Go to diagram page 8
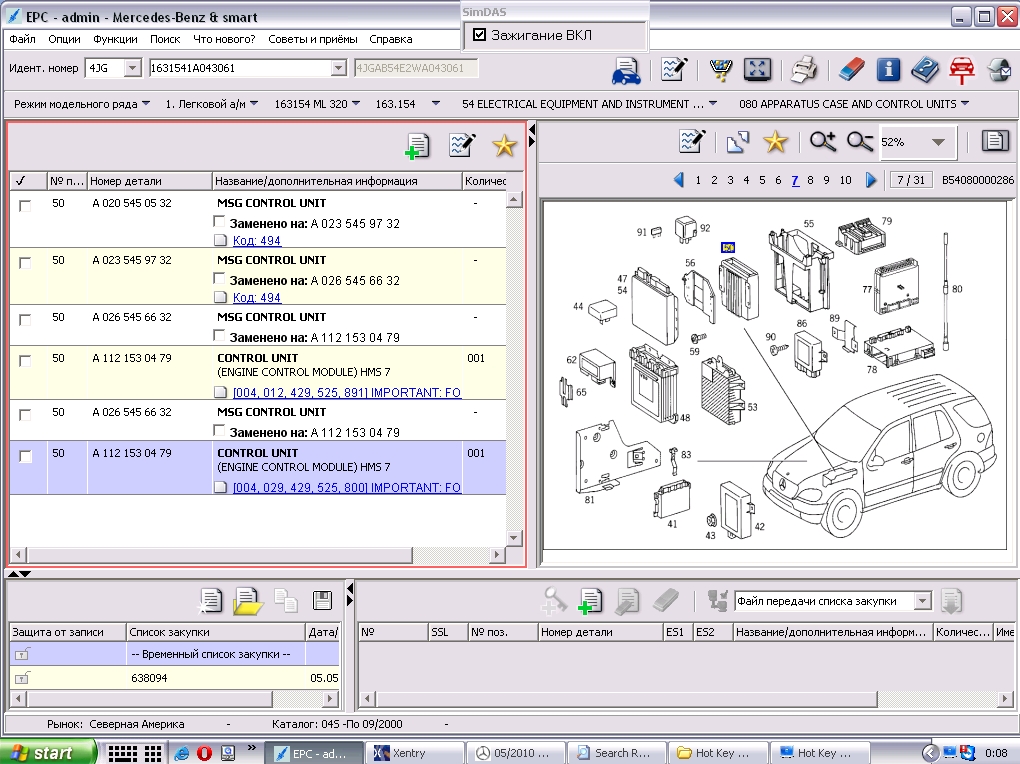Image resolution: width=1020 pixels, height=764 pixels. point(810,180)
